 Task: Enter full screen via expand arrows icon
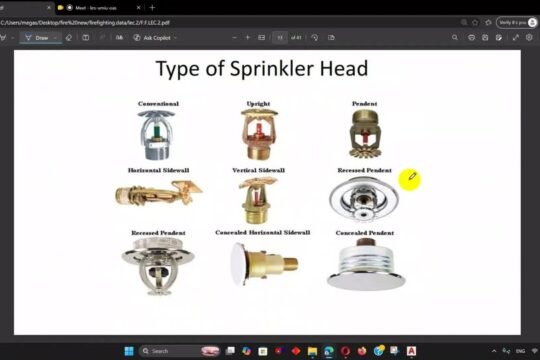coord(516,38)
